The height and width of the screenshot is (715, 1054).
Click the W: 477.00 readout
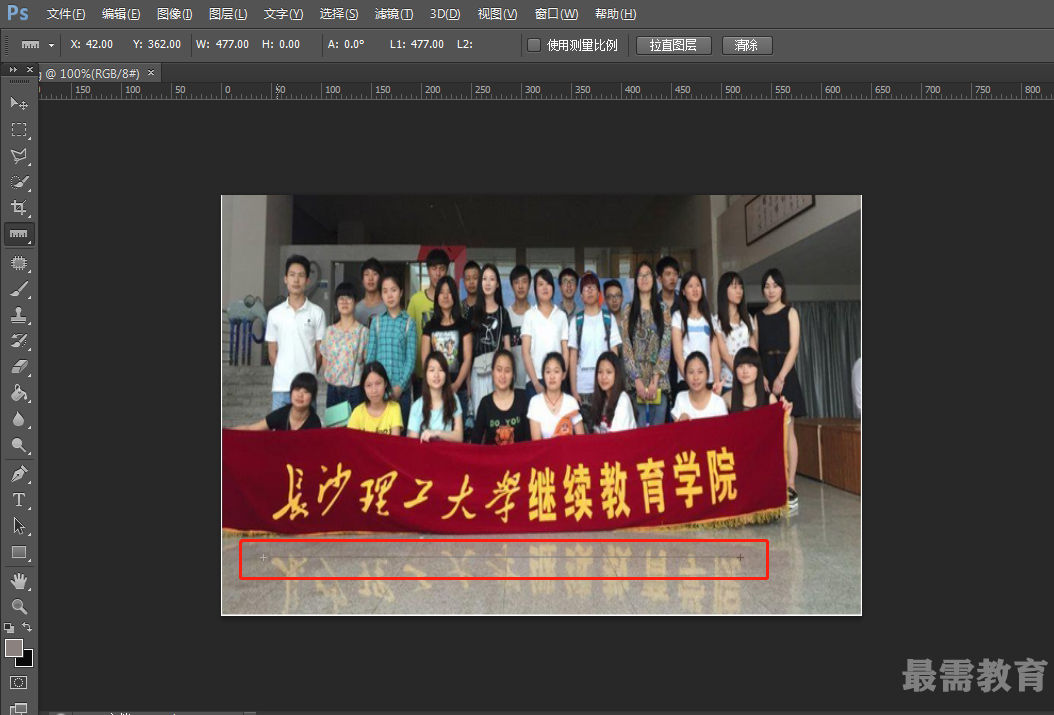click(x=222, y=44)
